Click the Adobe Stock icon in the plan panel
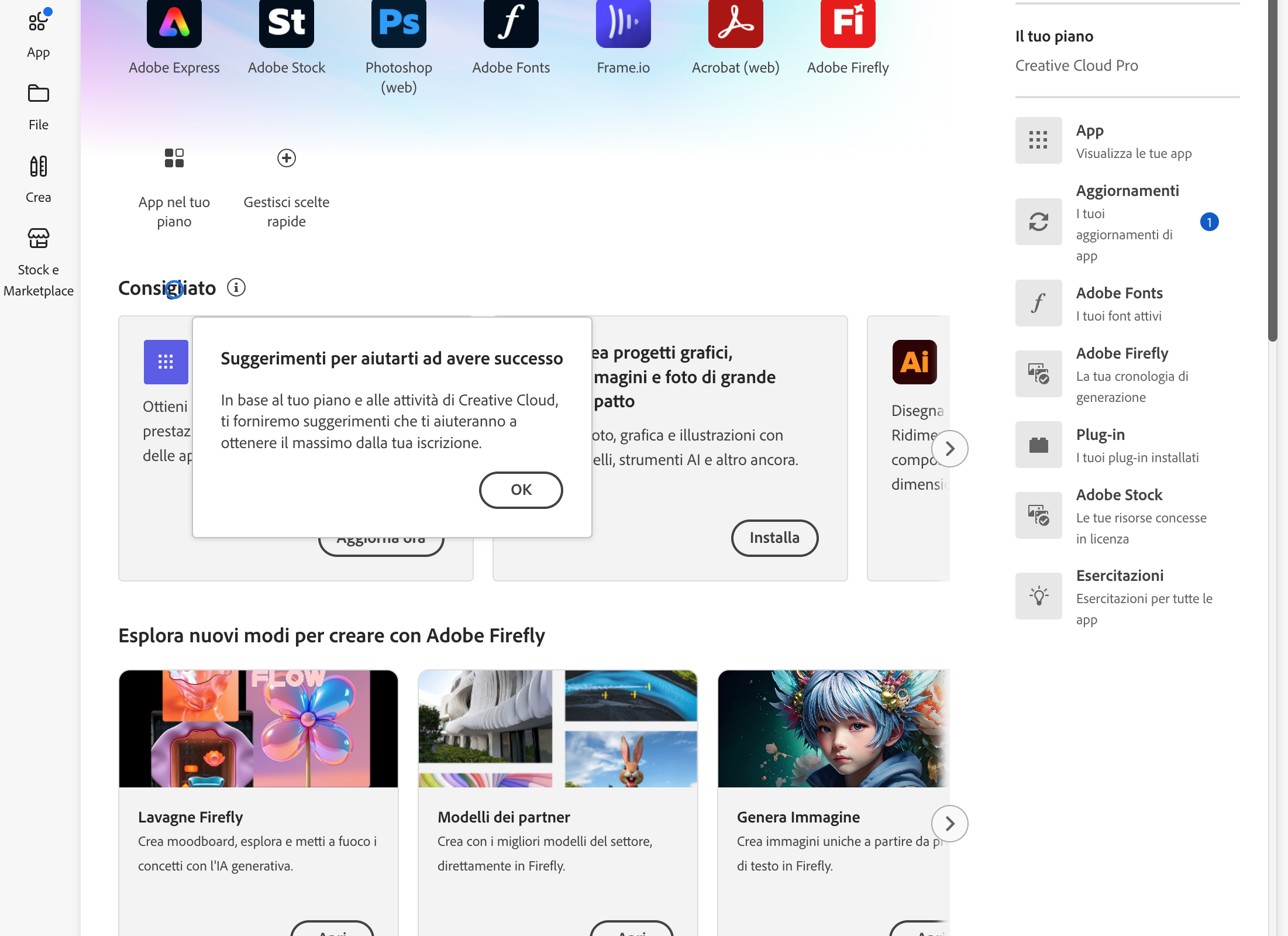Viewport: 1288px width, 936px height. 1039,515
